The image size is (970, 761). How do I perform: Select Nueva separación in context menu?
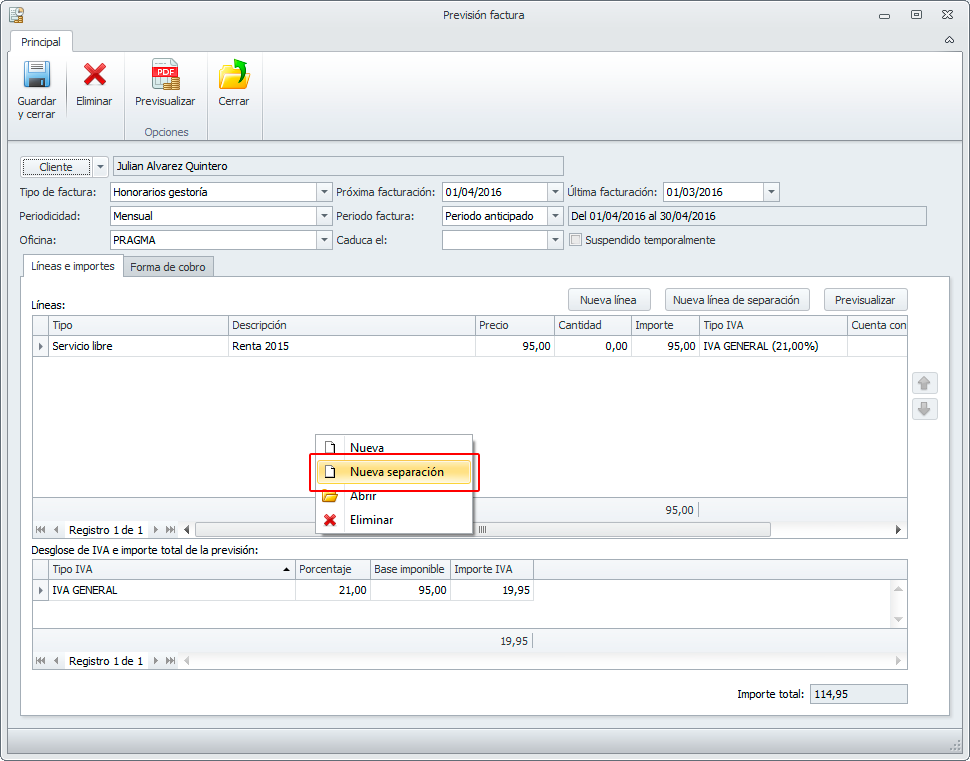[x=396, y=472]
